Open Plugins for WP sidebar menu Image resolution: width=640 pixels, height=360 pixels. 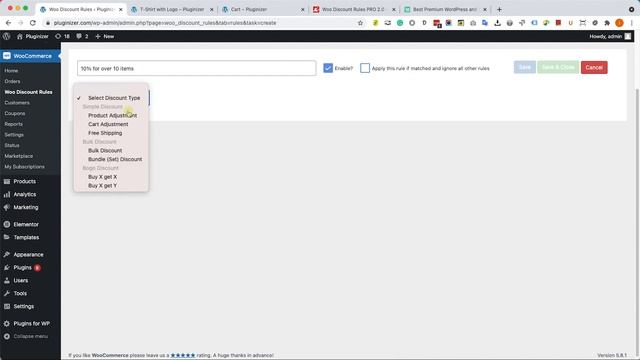coord(30,323)
